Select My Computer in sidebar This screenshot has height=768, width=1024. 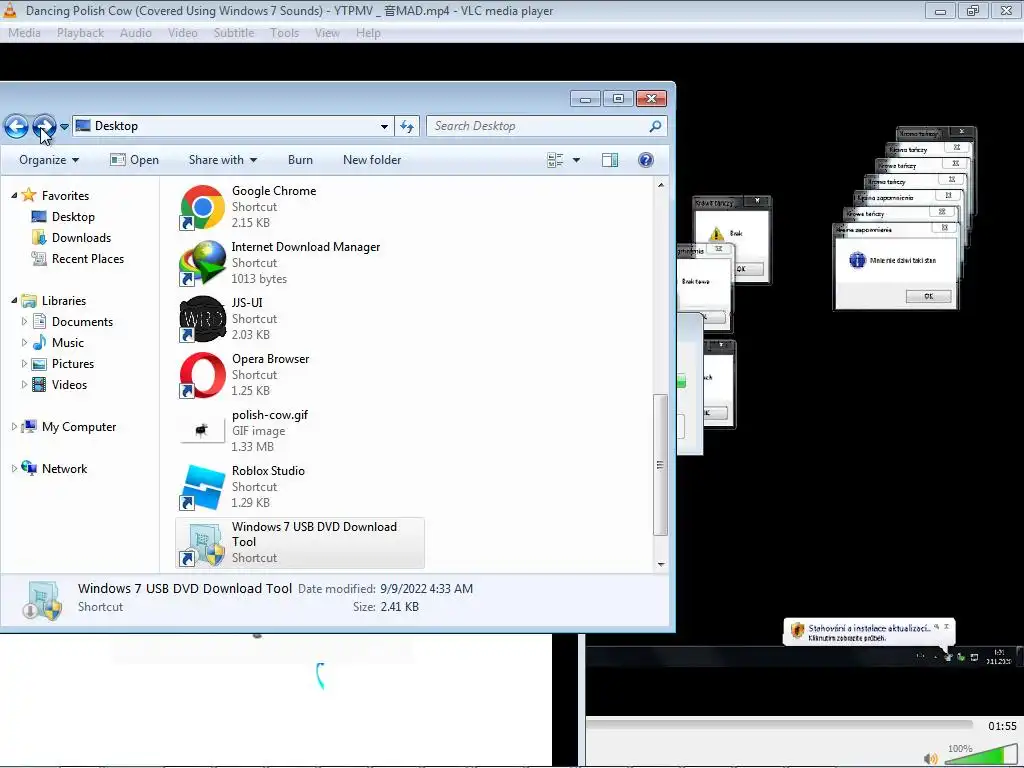point(69,426)
